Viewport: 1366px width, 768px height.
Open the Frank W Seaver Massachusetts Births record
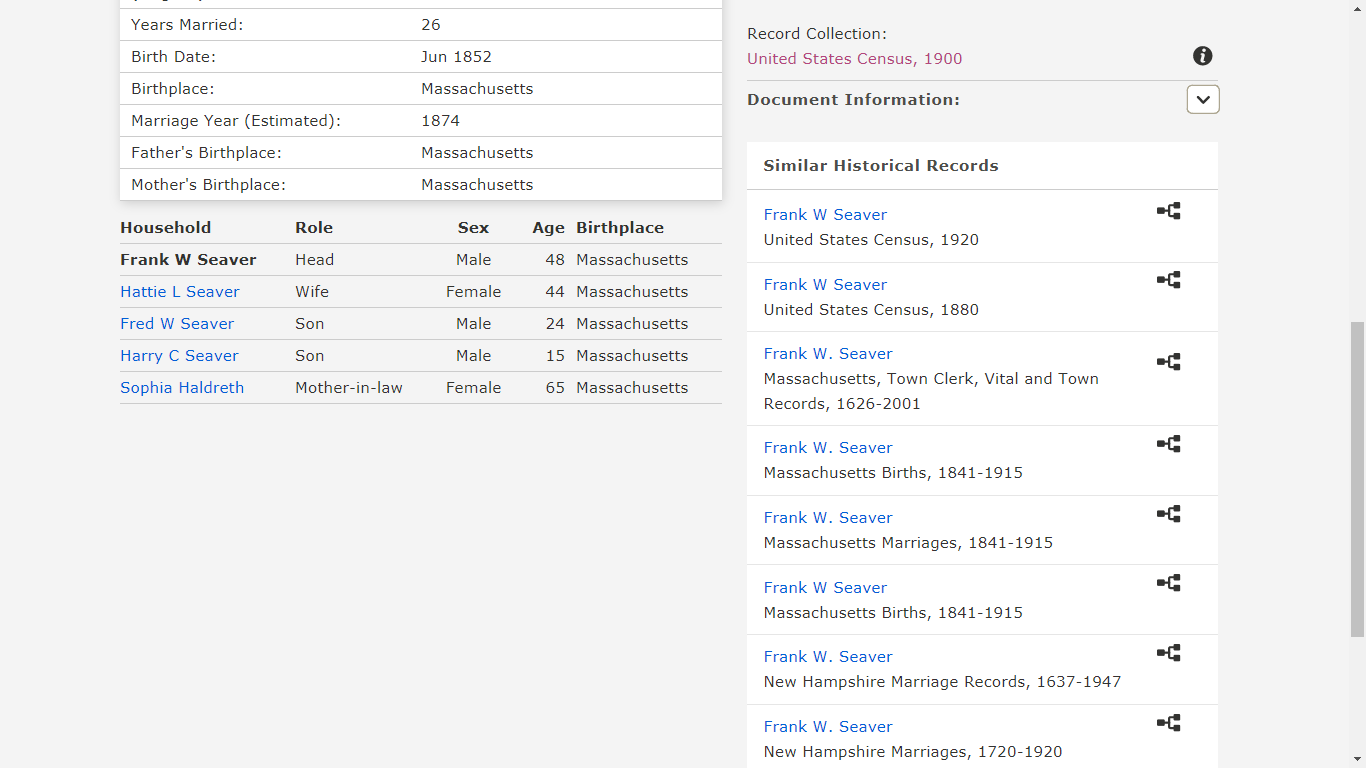point(825,587)
